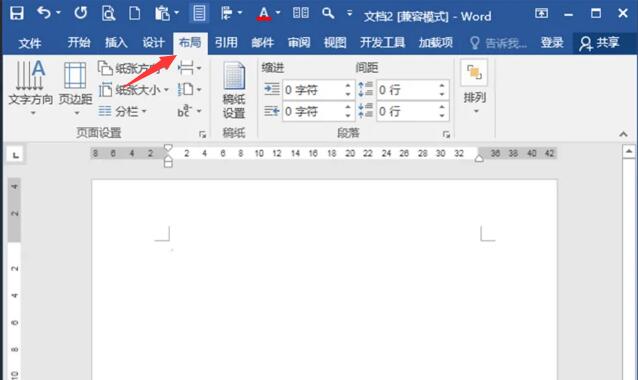
Task: Switch to the 开始 tab
Action: 79,42
